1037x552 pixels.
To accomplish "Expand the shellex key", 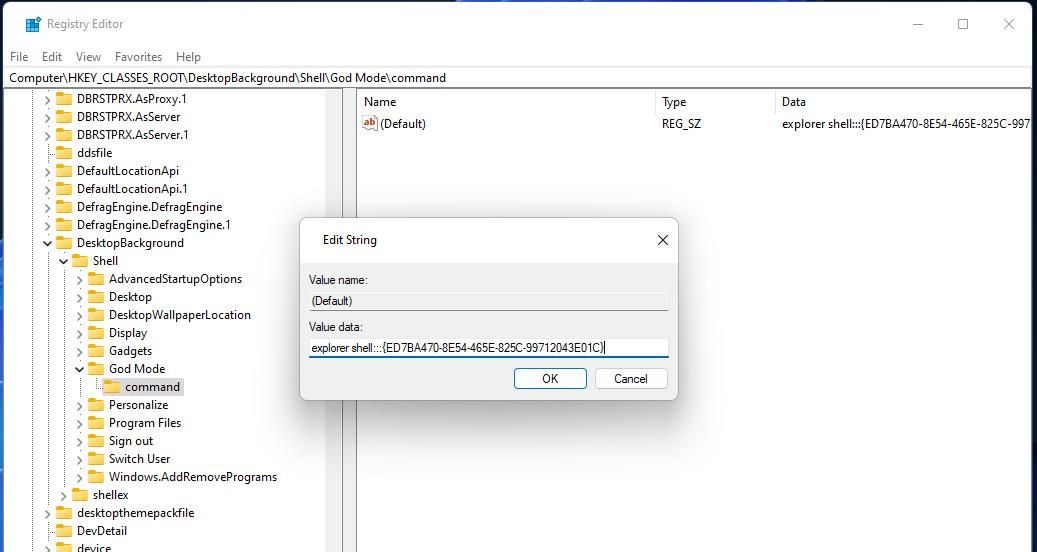I will [x=63, y=495].
